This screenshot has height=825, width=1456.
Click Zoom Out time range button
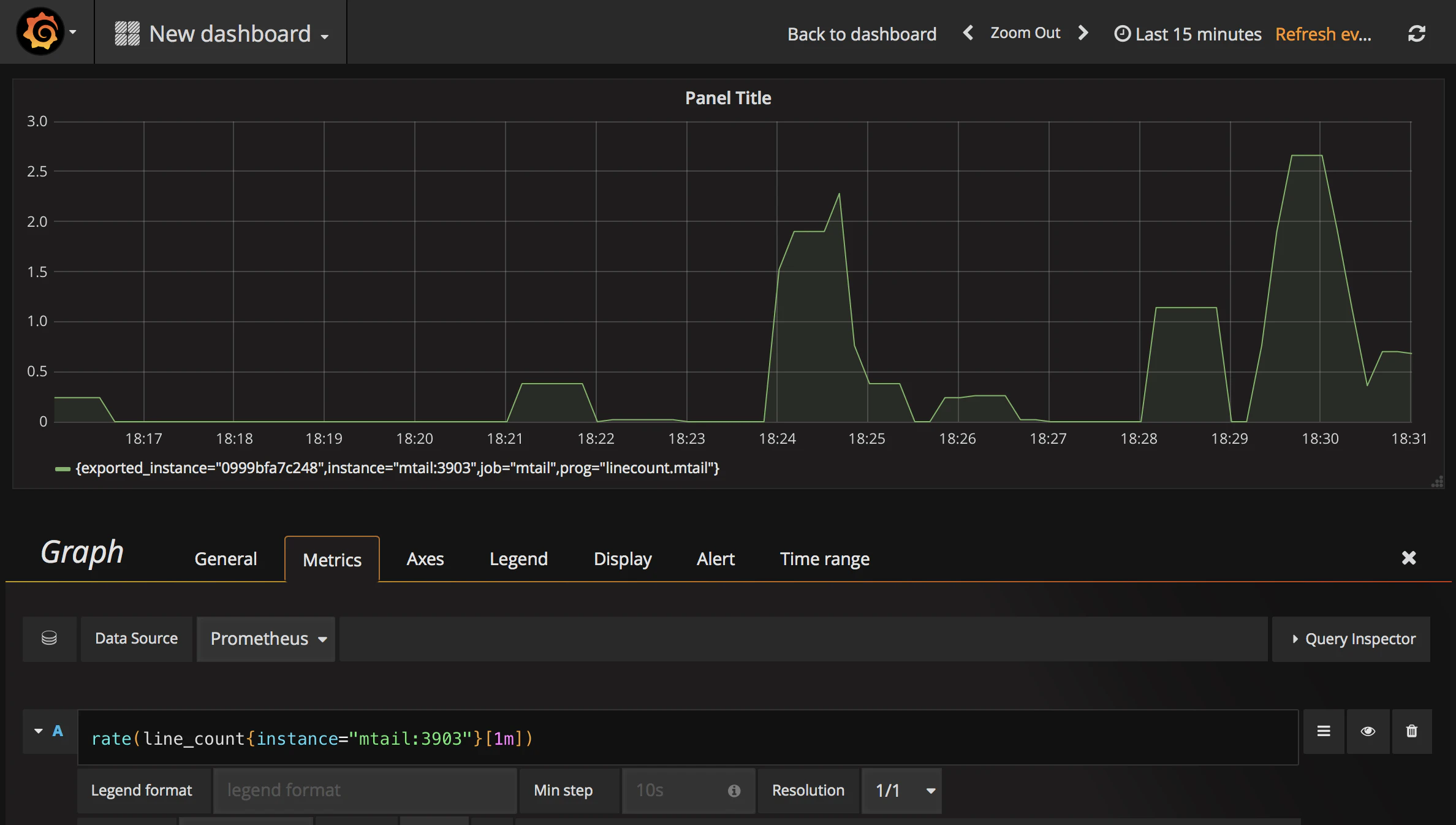click(1025, 33)
